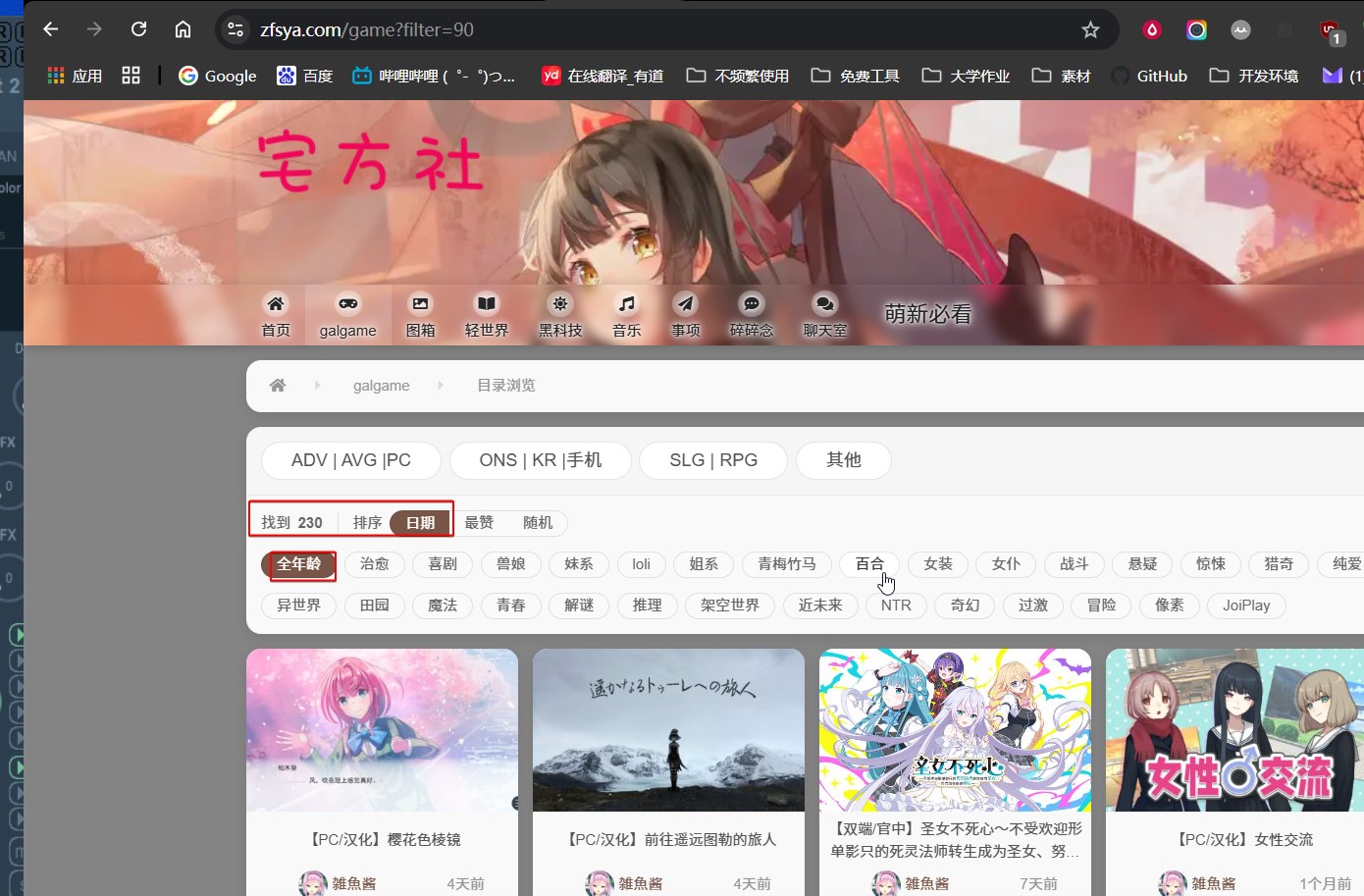1364x896 pixels.
Task: Open site information icon in address bar
Action: tap(236, 29)
